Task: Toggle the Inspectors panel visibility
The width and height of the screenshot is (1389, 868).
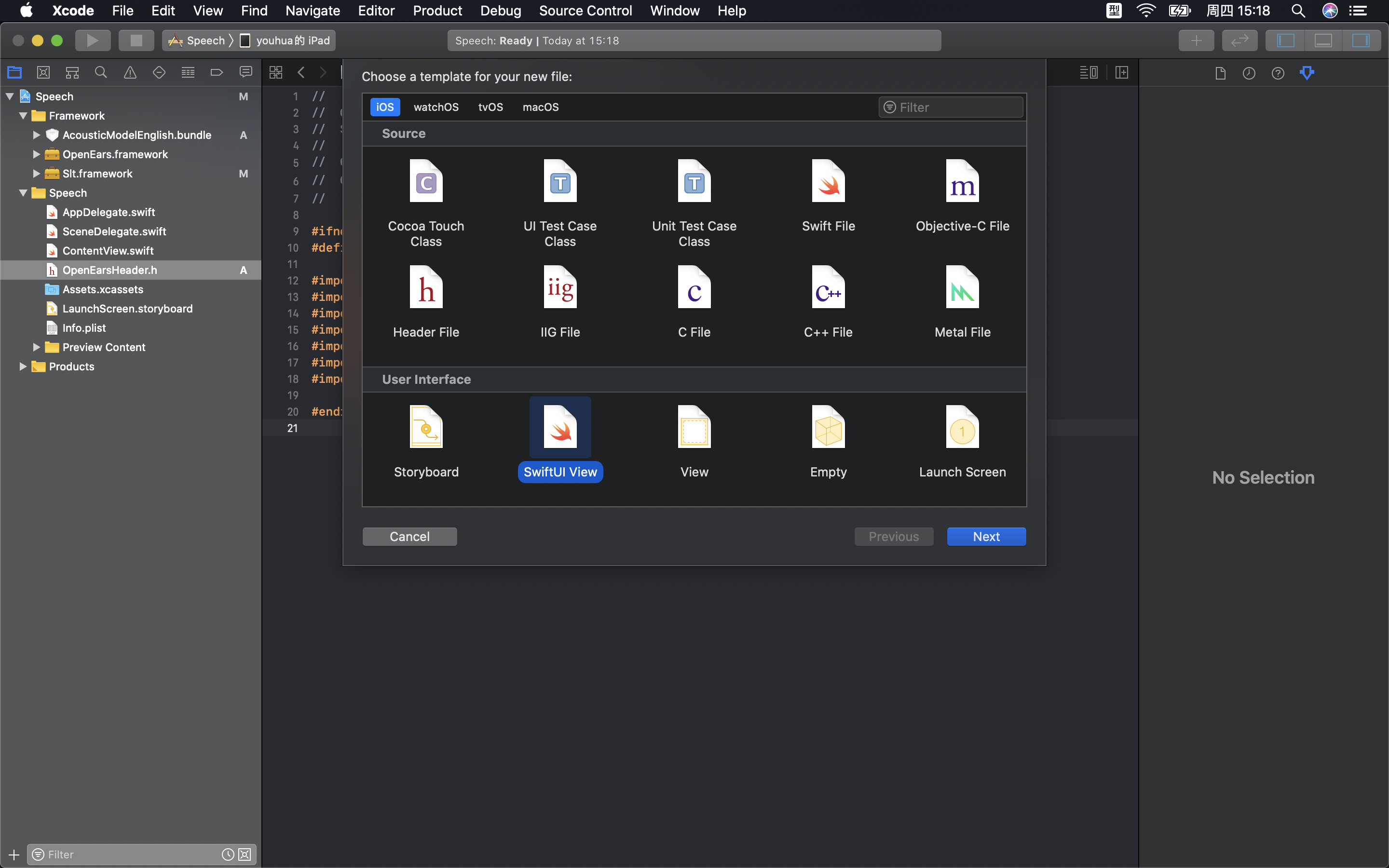Action: click(1361, 40)
